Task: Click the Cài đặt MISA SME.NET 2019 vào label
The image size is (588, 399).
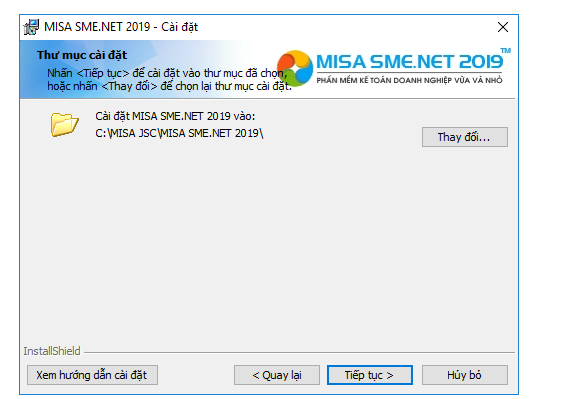Action: coord(175,116)
